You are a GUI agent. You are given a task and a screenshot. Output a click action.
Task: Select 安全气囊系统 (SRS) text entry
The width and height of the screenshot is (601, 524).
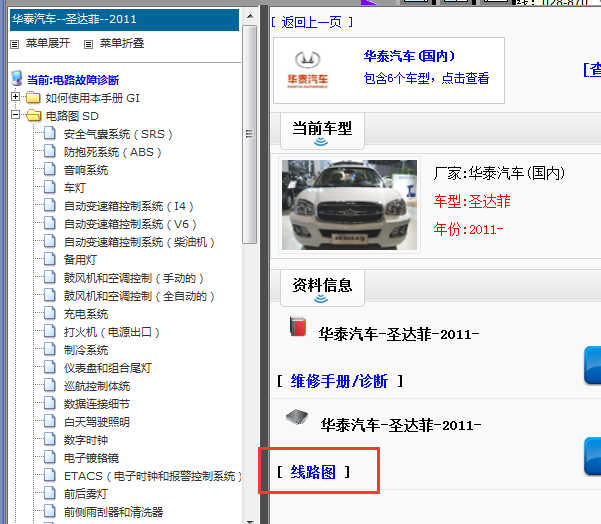pos(118,134)
